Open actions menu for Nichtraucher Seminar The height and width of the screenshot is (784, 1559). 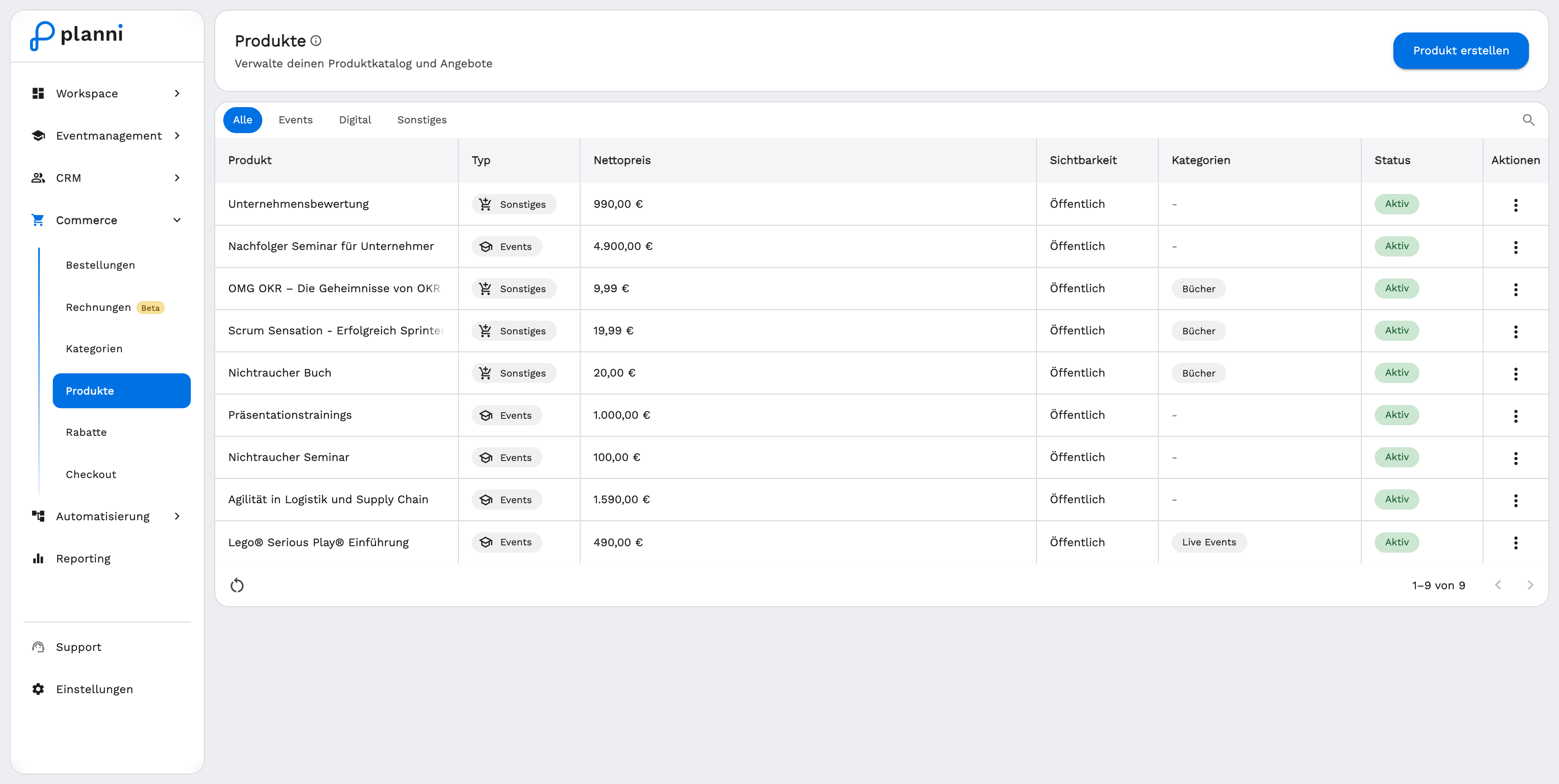point(1516,458)
